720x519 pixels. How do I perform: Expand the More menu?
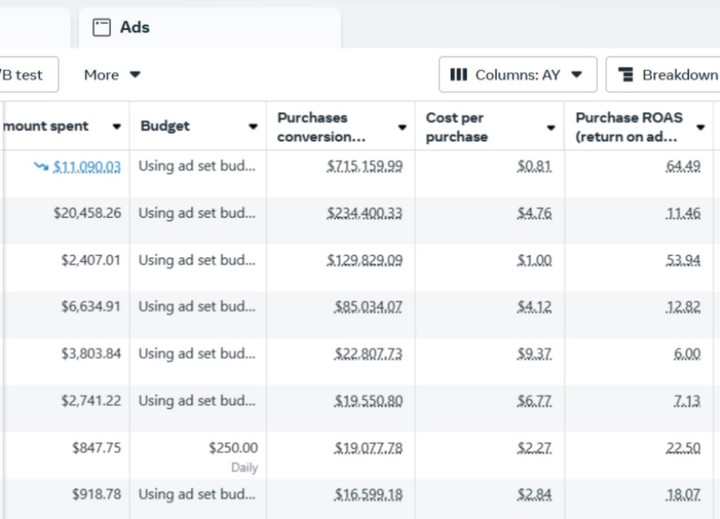[x=112, y=75]
